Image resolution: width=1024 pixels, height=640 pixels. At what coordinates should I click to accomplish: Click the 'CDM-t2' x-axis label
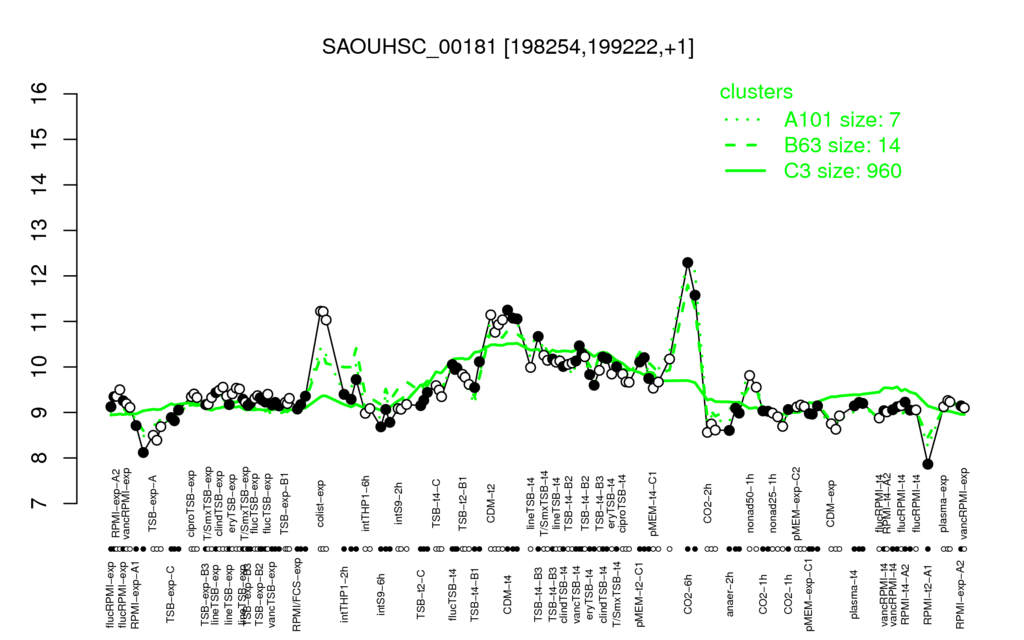pos(491,503)
